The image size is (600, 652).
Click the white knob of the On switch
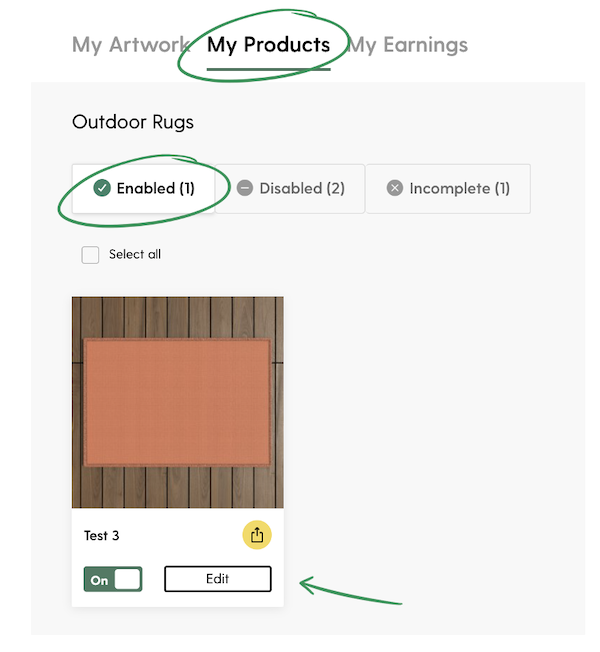127,579
